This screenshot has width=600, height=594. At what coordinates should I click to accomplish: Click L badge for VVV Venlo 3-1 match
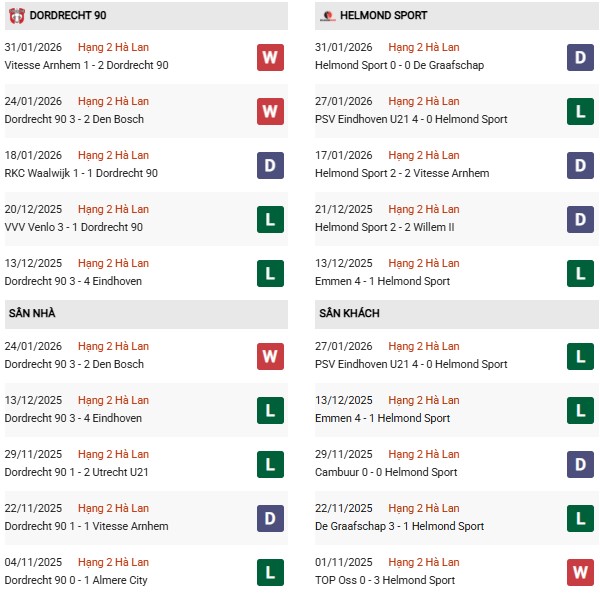click(270, 219)
